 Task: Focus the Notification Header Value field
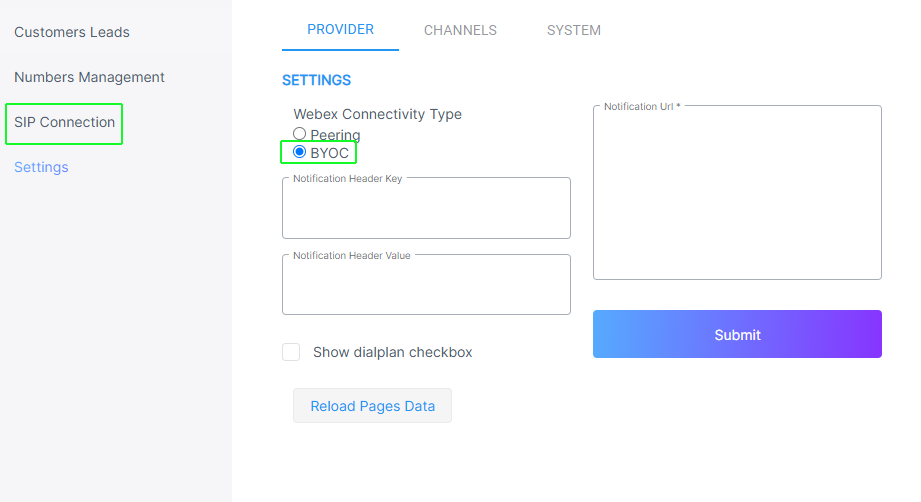click(x=426, y=285)
